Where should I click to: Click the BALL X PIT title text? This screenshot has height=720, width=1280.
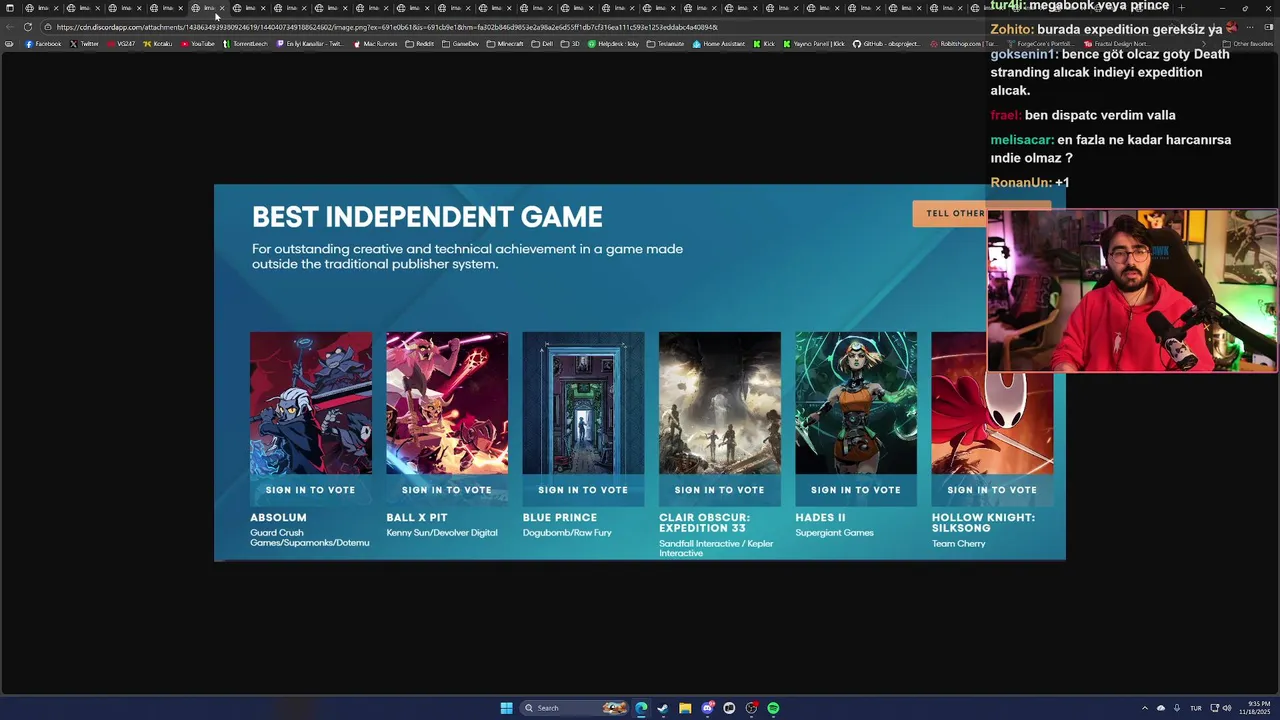click(x=417, y=518)
